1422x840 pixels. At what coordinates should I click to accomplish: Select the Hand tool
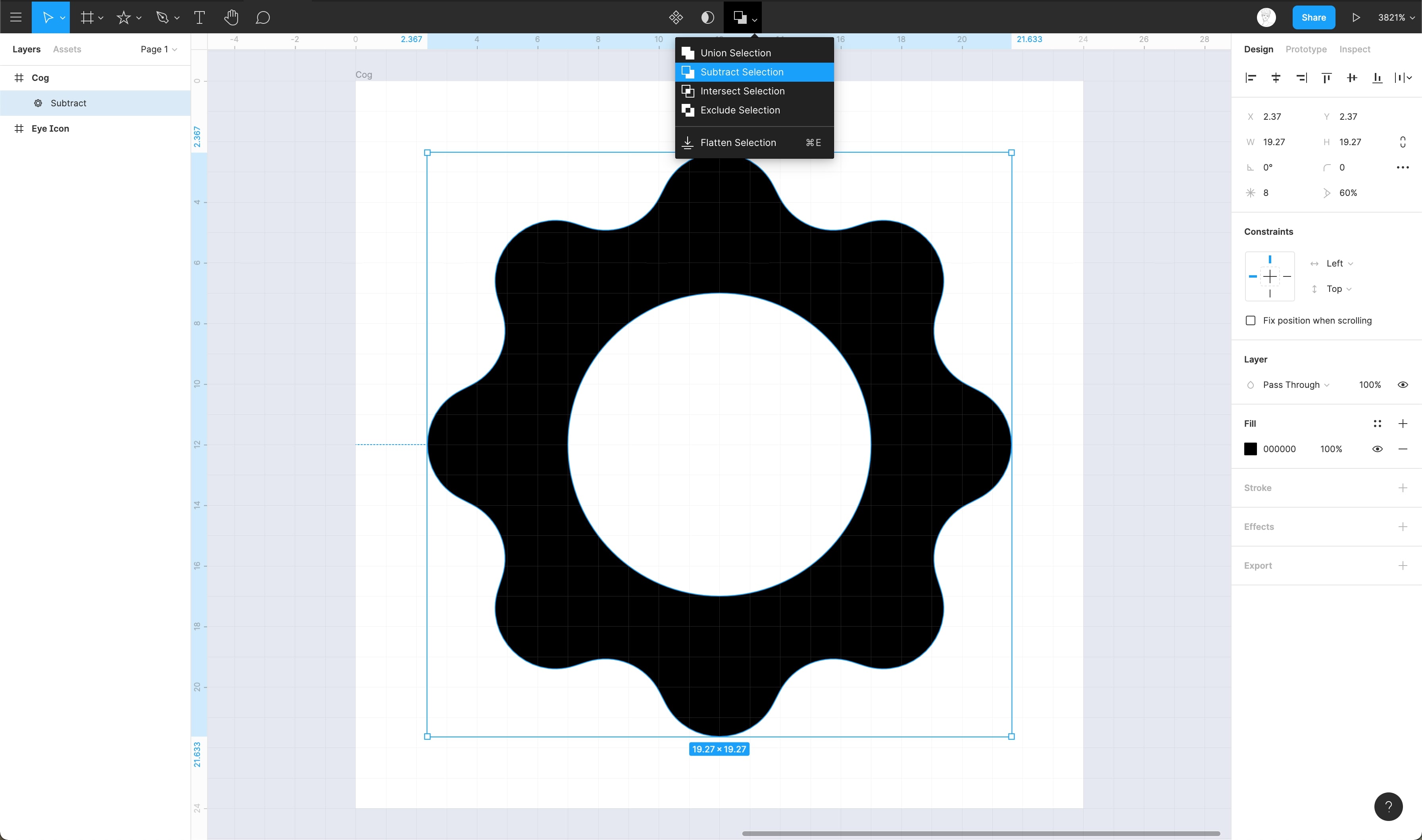[231, 17]
